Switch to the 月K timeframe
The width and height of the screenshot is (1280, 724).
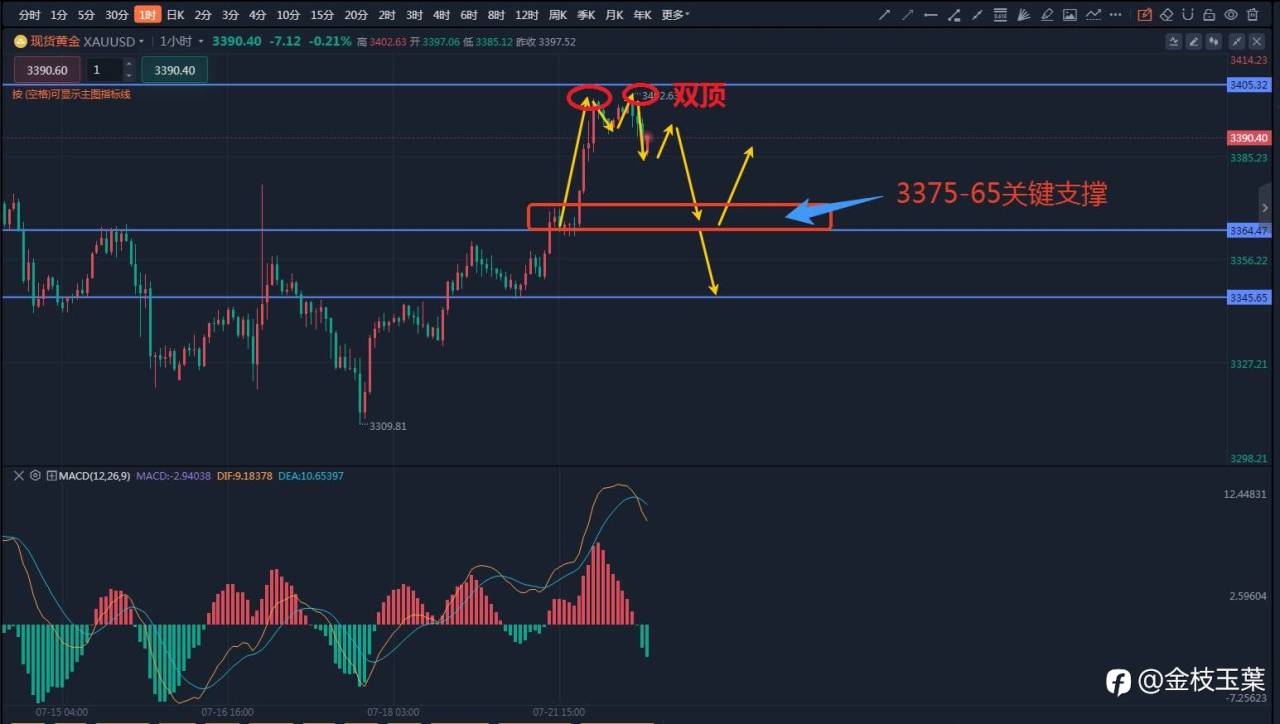(x=614, y=15)
